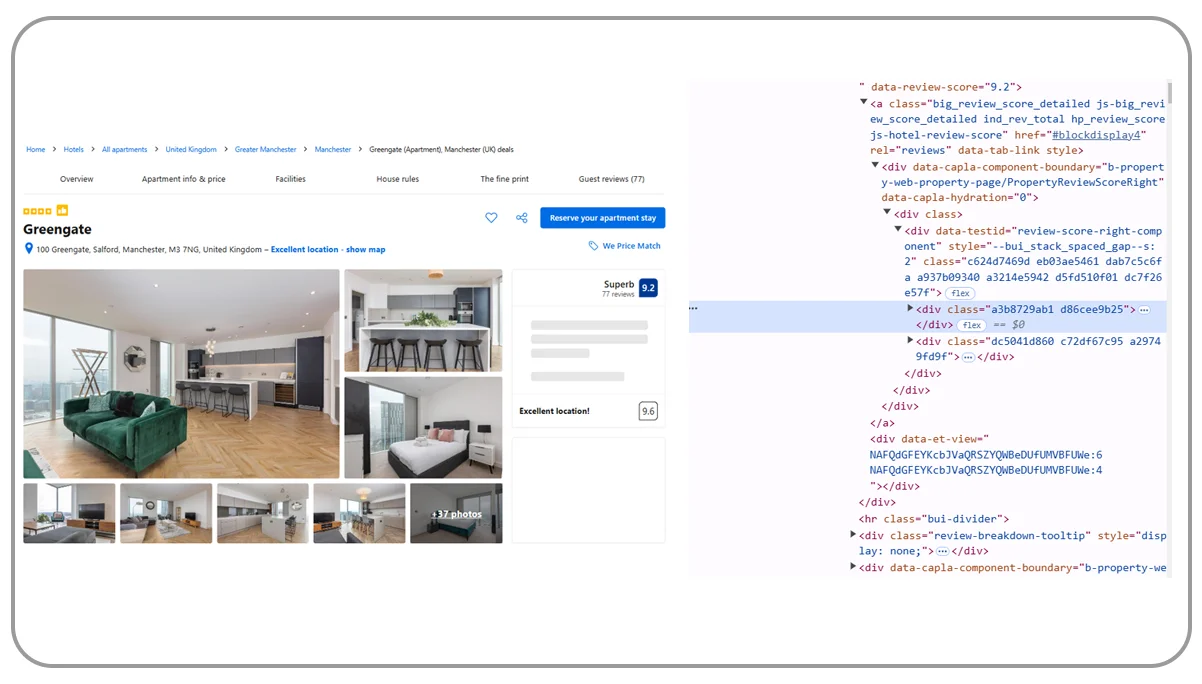
Task: Click the flex badge on highlighted div
Action: point(971,326)
